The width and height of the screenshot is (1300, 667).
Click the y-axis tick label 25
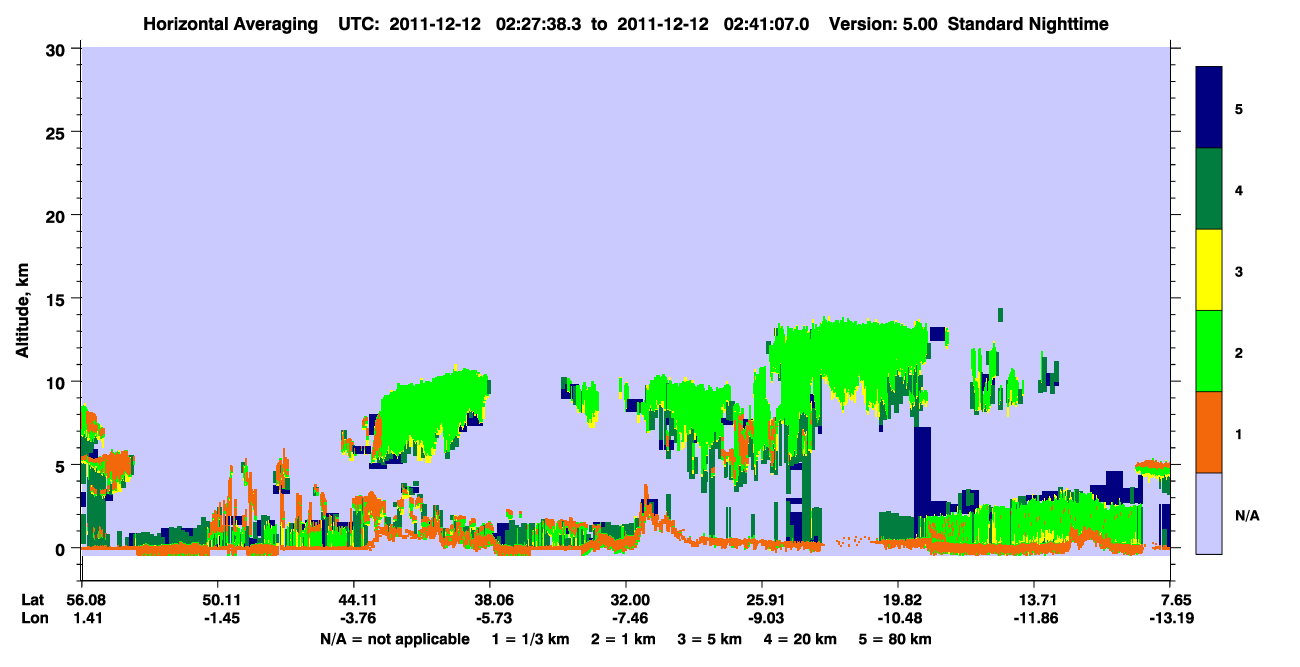tap(58, 132)
